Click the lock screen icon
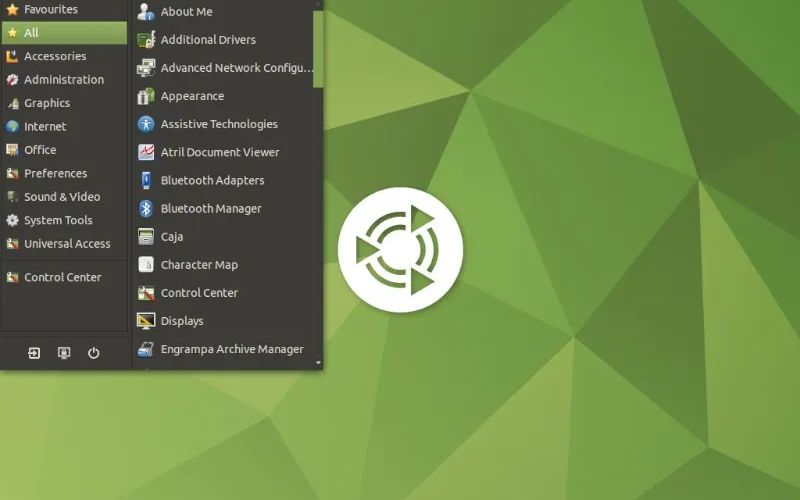Viewport: 800px width, 500px height. click(64, 353)
